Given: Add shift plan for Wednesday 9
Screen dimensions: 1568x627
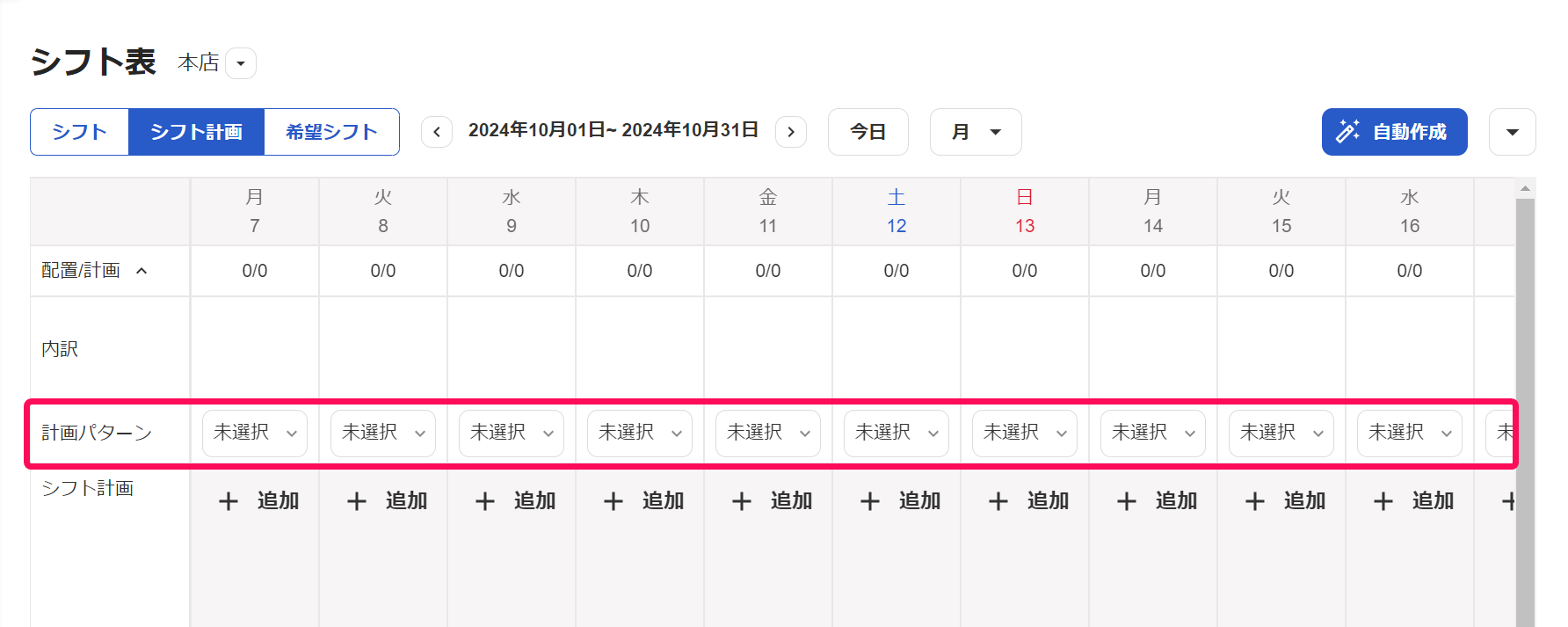Looking at the screenshot, I should tap(515, 500).
